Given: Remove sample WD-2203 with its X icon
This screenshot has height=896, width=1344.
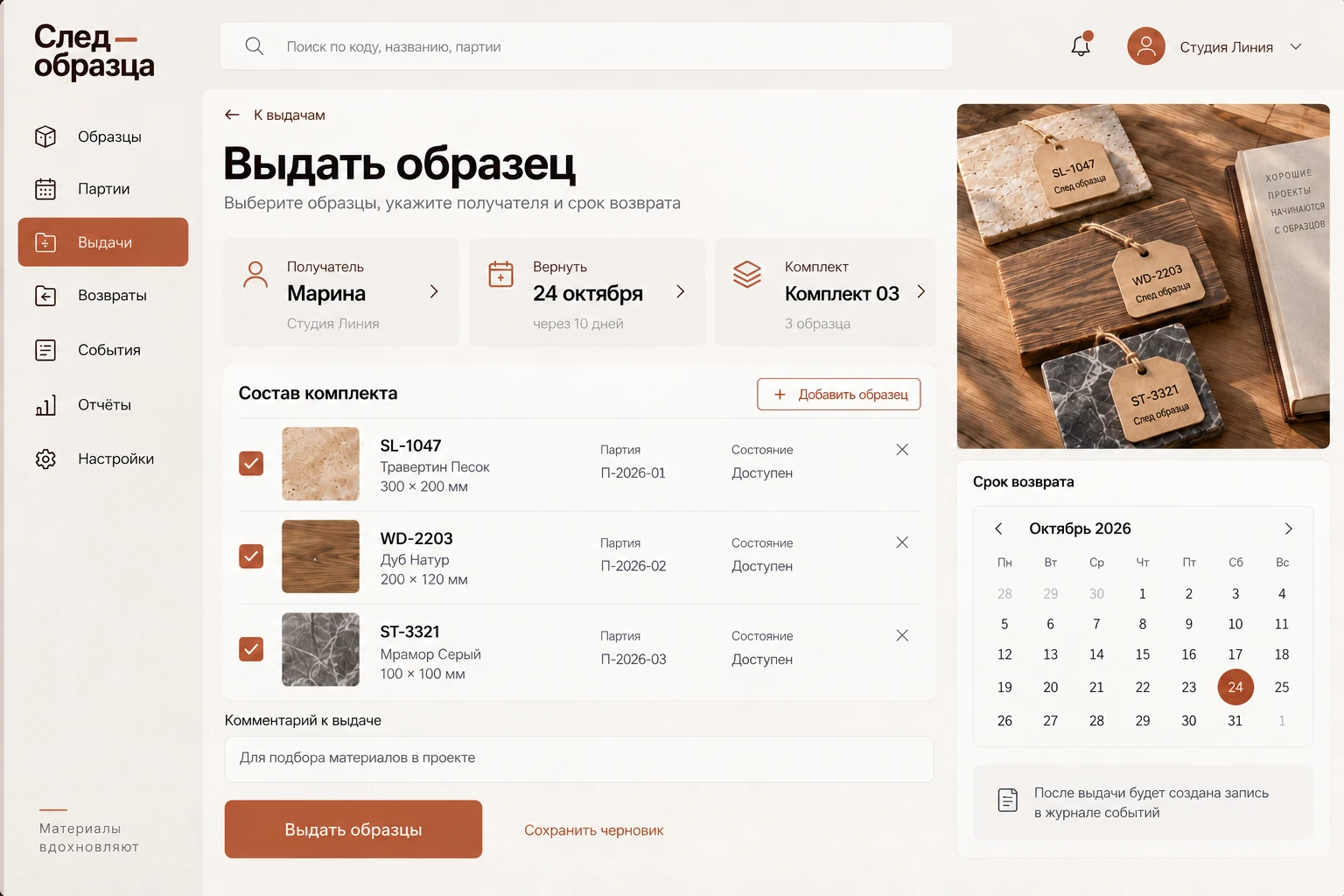Looking at the screenshot, I should [902, 542].
